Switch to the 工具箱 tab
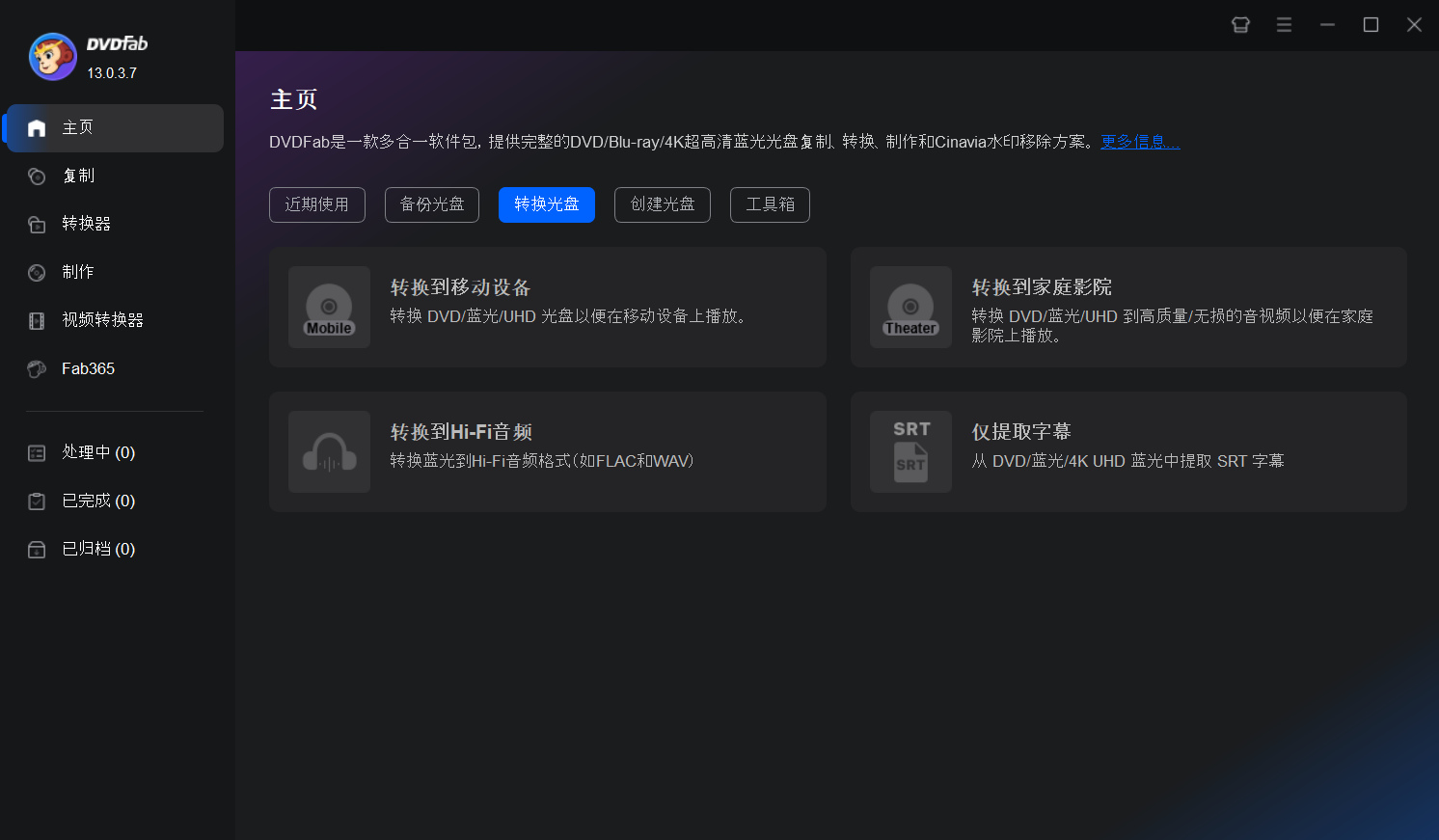Viewport: 1439px width, 840px height. (770, 204)
